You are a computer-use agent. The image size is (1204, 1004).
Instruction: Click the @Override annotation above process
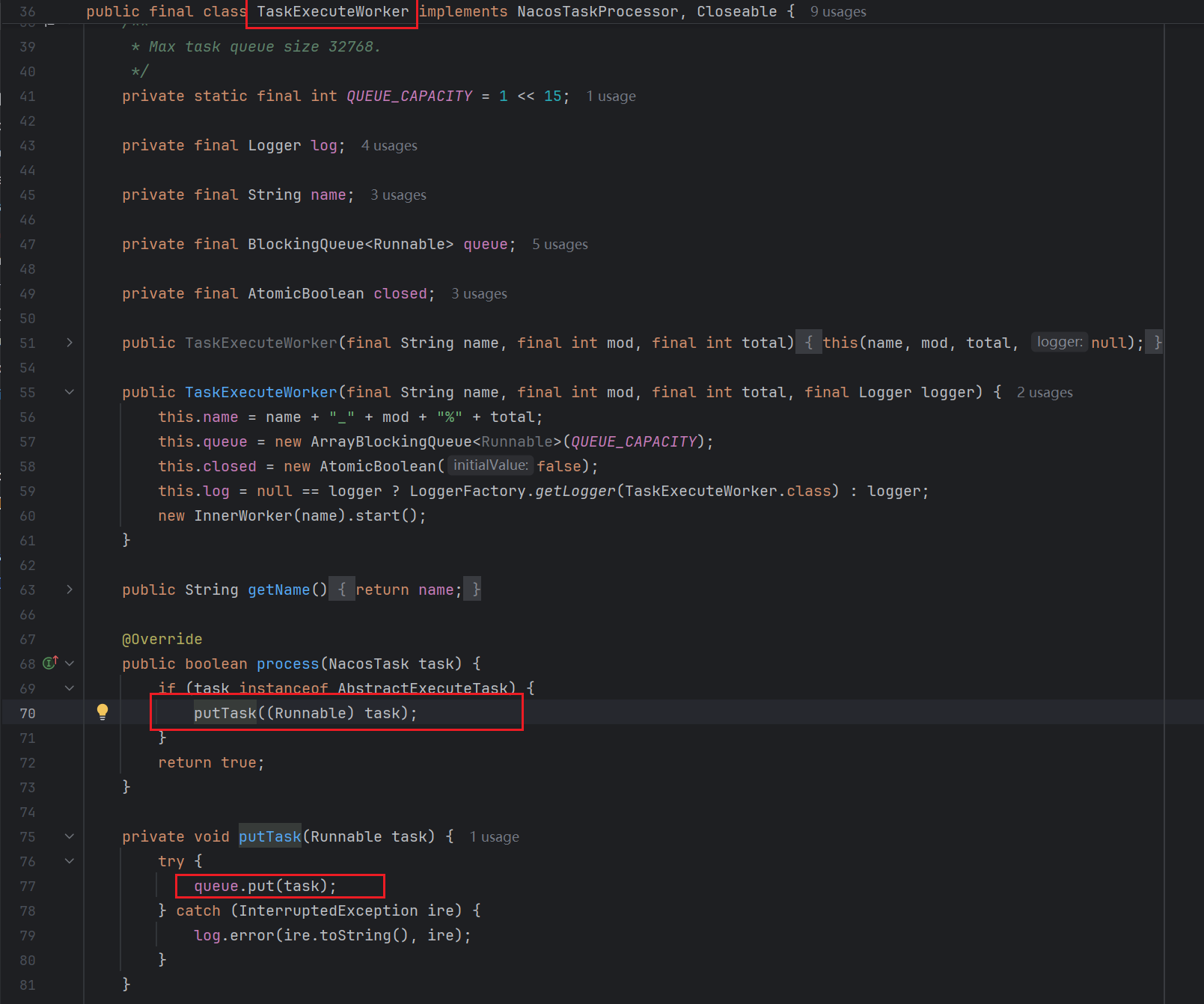tap(162, 639)
